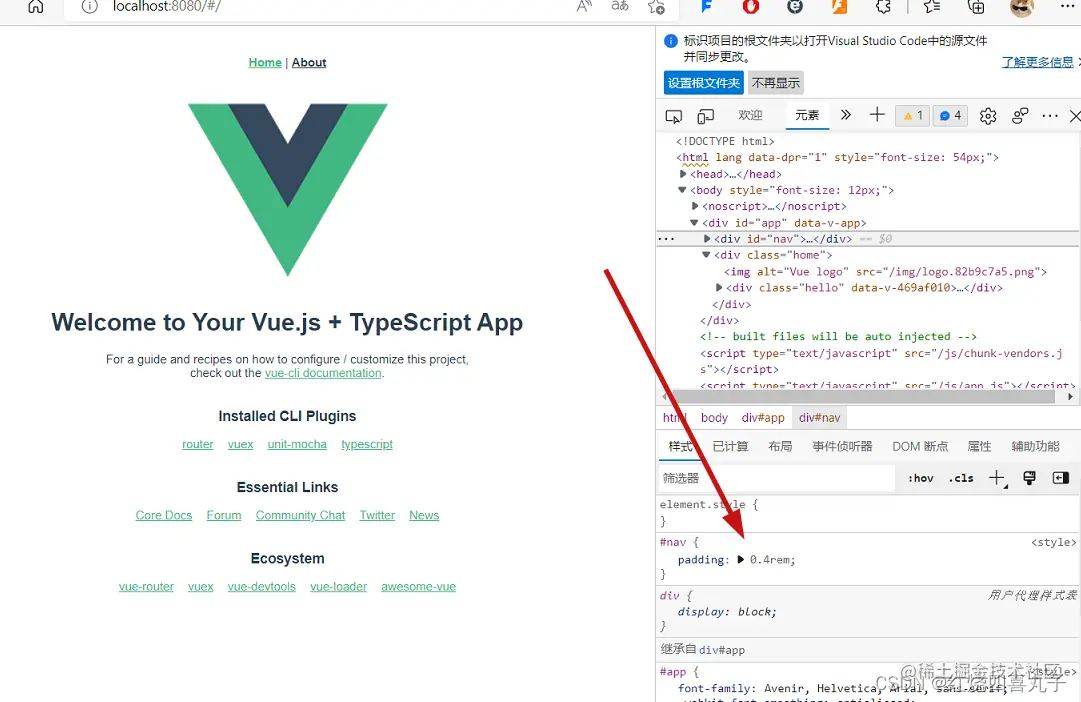
Task: Add this page to favorites
Action: coord(656,7)
